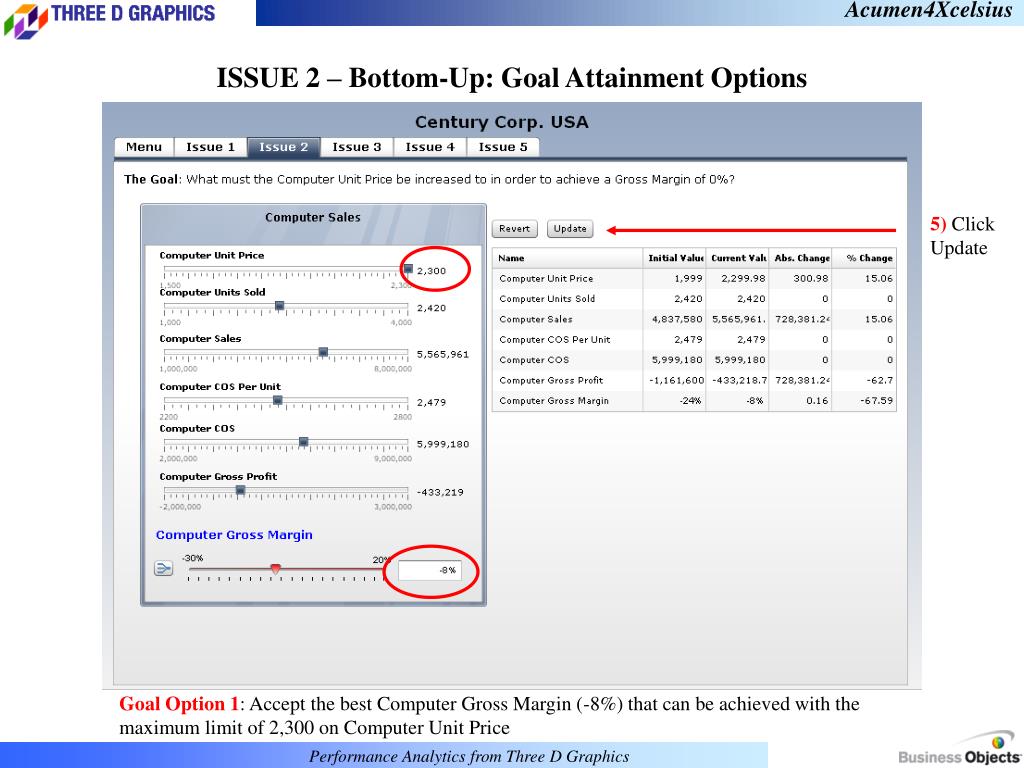This screenshot has width=1024, height=768.
Task: Click the 4,837,580 initial sales cell
Action: pos(675,319)
